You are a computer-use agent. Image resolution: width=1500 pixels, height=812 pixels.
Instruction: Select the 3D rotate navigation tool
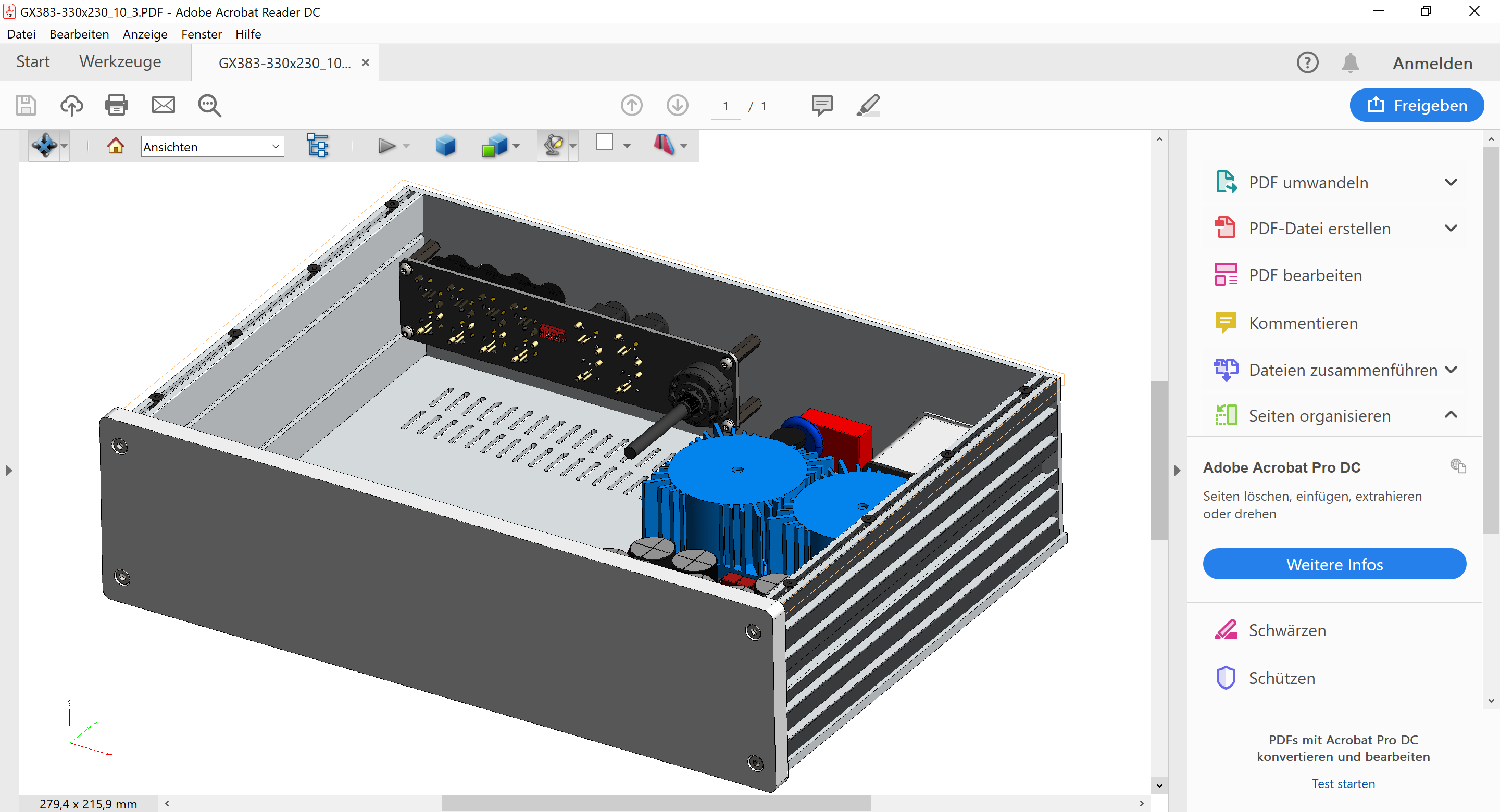point(44,146)
